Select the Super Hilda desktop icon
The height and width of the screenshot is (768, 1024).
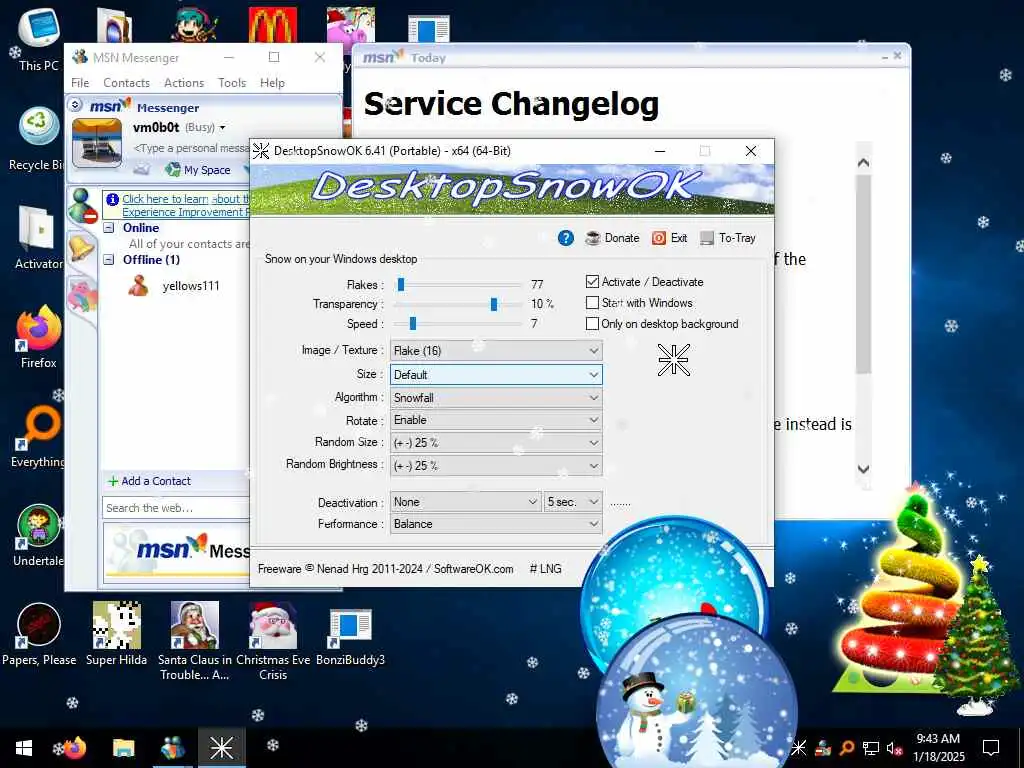pos(116,635)
